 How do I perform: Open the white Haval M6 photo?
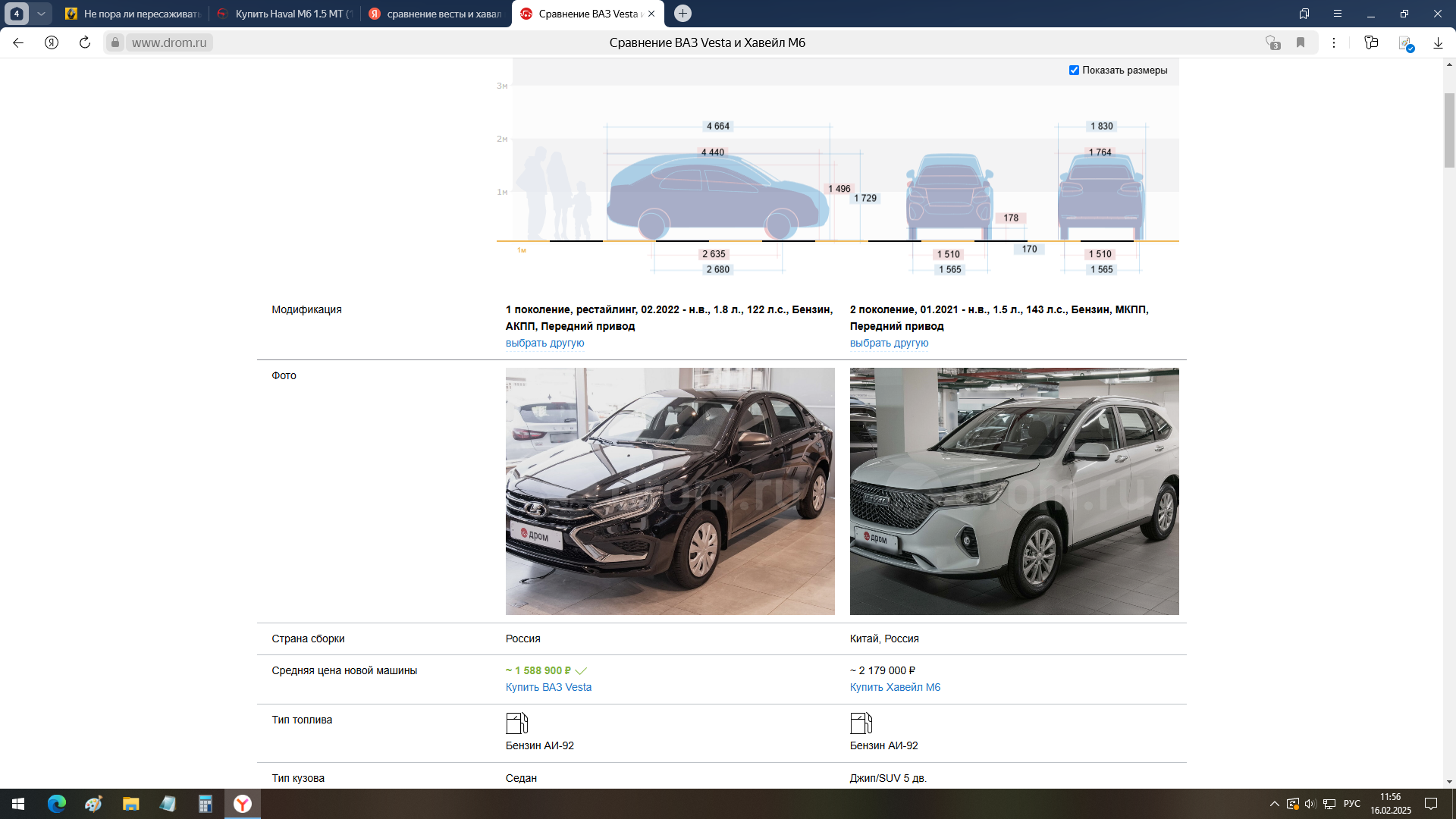pyautogui.click(x=1015, y=491)
